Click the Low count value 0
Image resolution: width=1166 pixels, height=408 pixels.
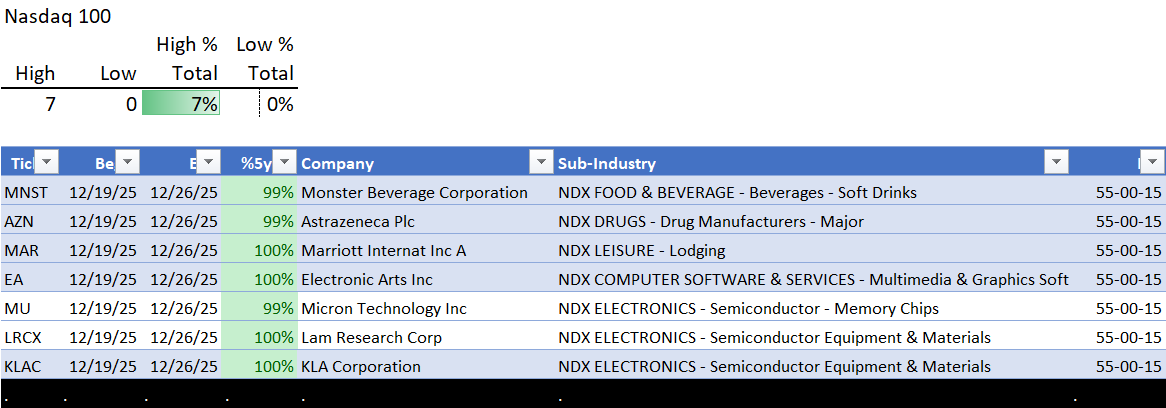click(131, 104)
